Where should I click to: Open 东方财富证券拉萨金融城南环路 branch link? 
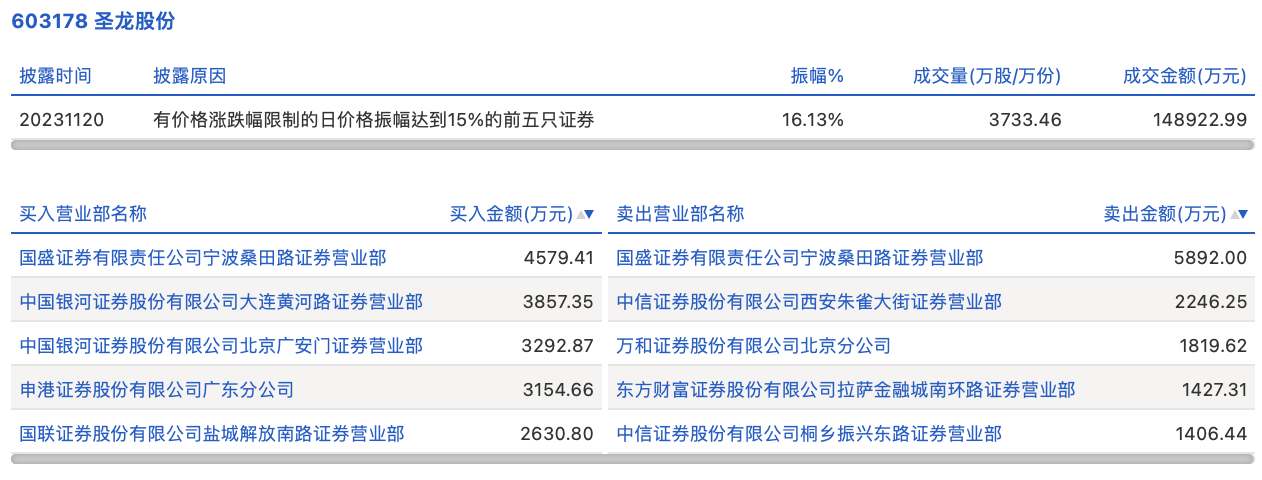pyautogui.click(x=846, y=390)
